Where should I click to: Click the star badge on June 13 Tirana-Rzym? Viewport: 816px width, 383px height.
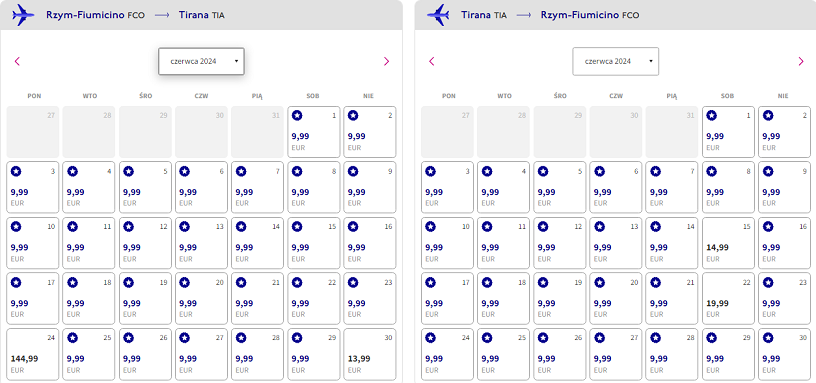[x=600, y=227]
